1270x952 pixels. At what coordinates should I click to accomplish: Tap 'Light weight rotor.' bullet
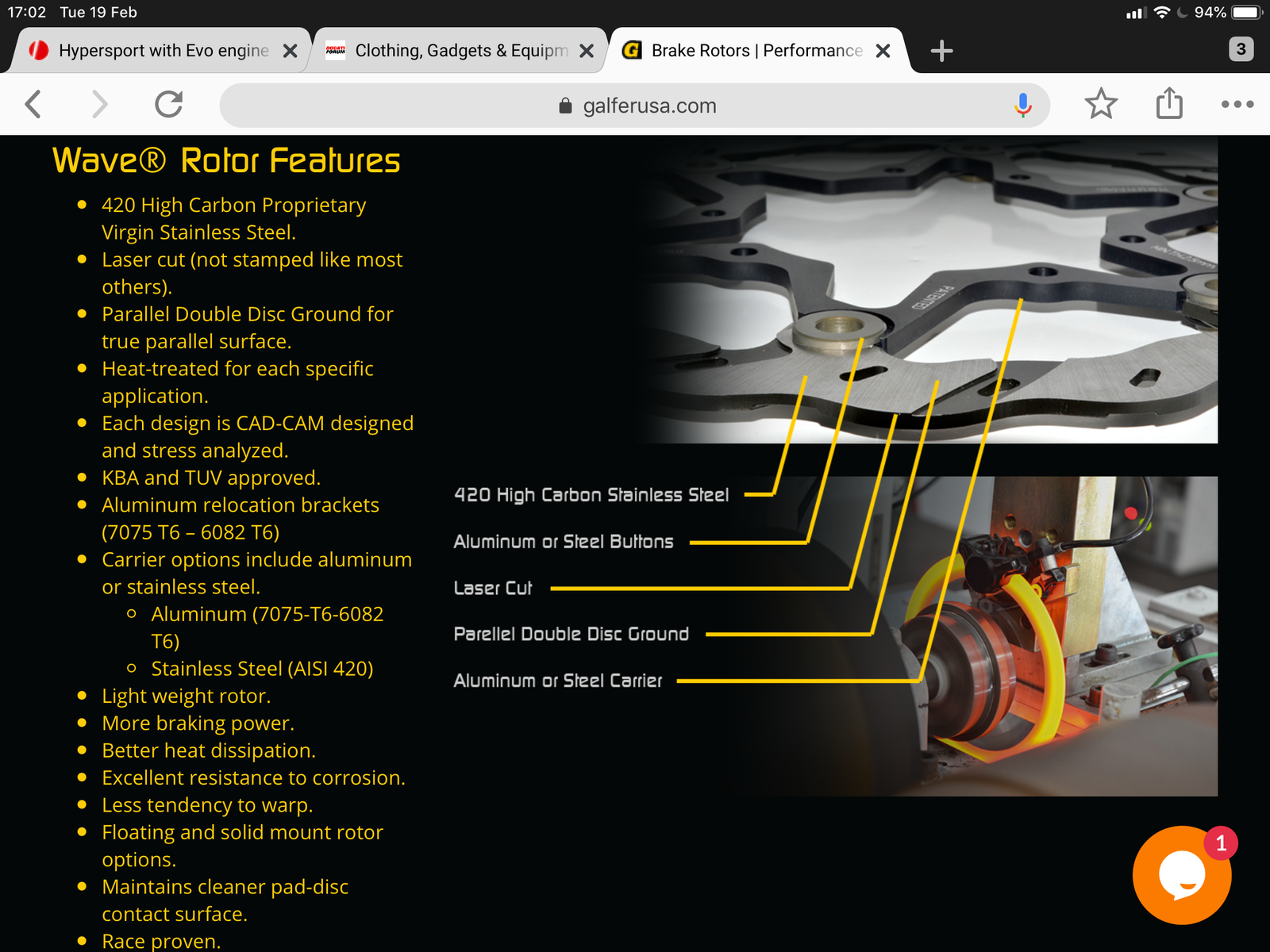[x=187, y=696]
